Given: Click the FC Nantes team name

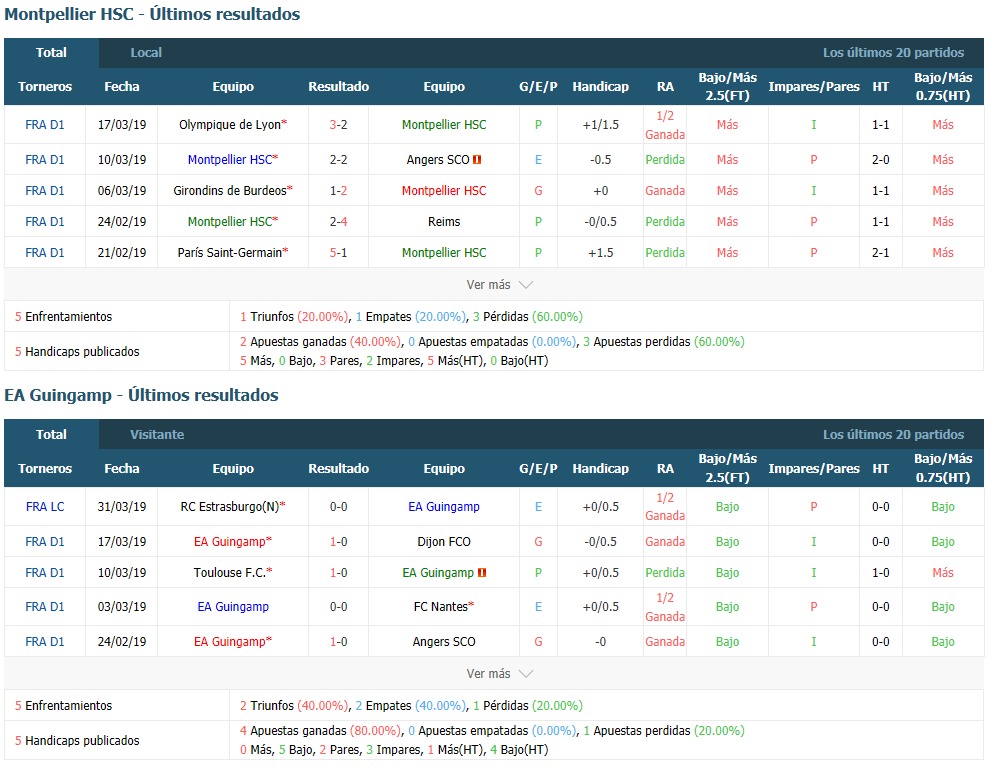Looking at the screenshot, I should 441,607.
